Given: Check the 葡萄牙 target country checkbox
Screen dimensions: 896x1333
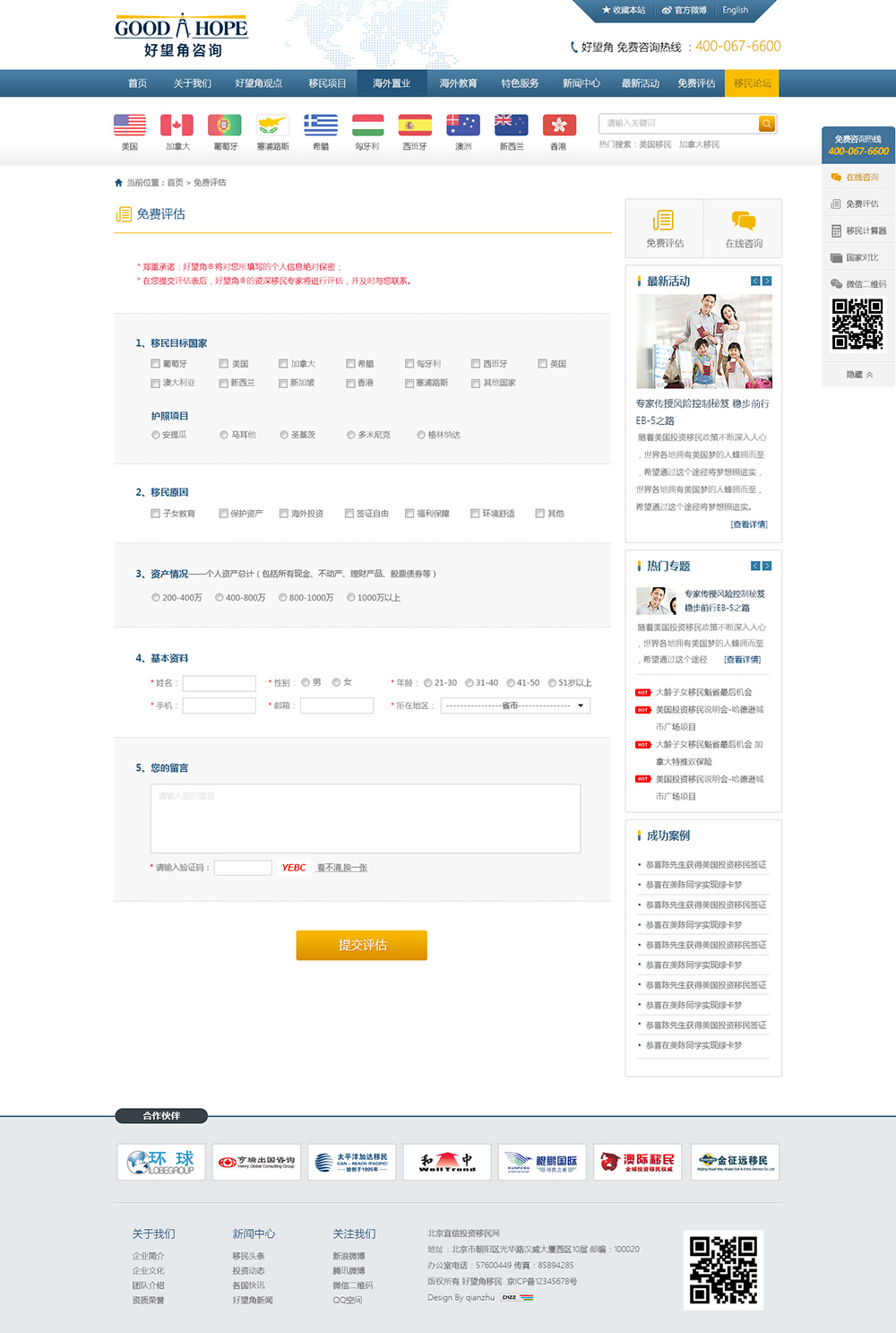Looking at the screenshot, I should pyautogui.click(x=156, y=364).
